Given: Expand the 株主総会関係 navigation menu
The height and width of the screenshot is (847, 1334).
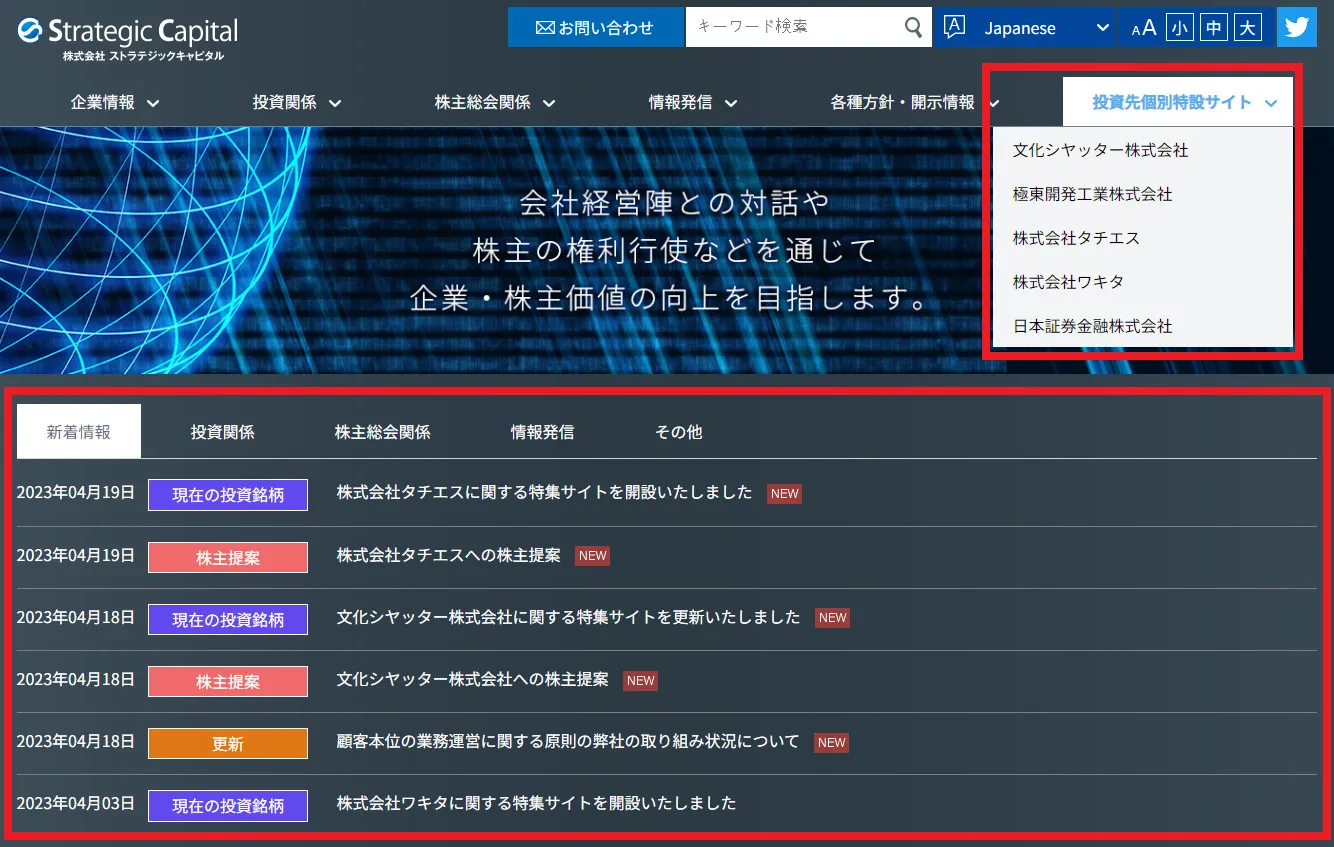Looking at the screenshot, I should (495, 102).
